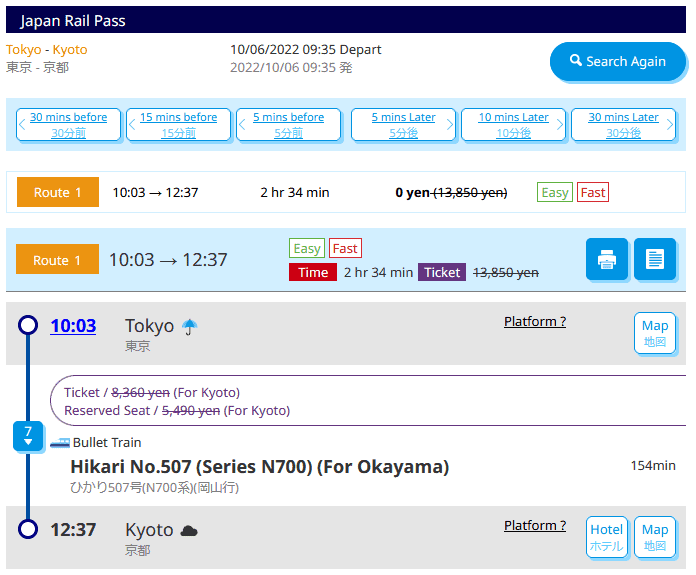Image resolution: width=696 pixels, height=575 pixels.
Task: Click the umbrella weather icon beside Tokyo
Action: pos(190,326)
